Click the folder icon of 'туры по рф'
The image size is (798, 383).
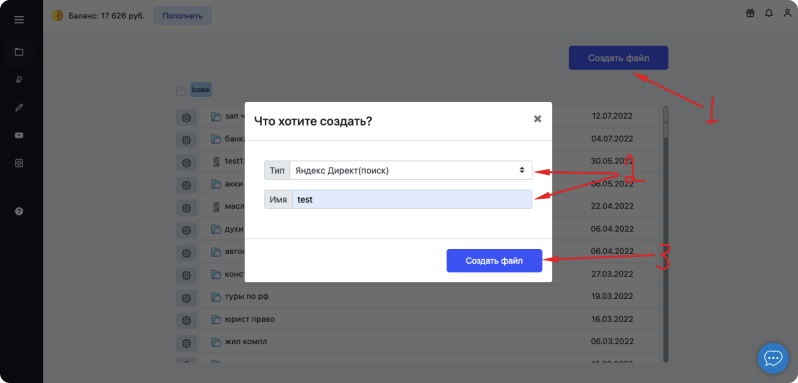click(x=216, y=297)
